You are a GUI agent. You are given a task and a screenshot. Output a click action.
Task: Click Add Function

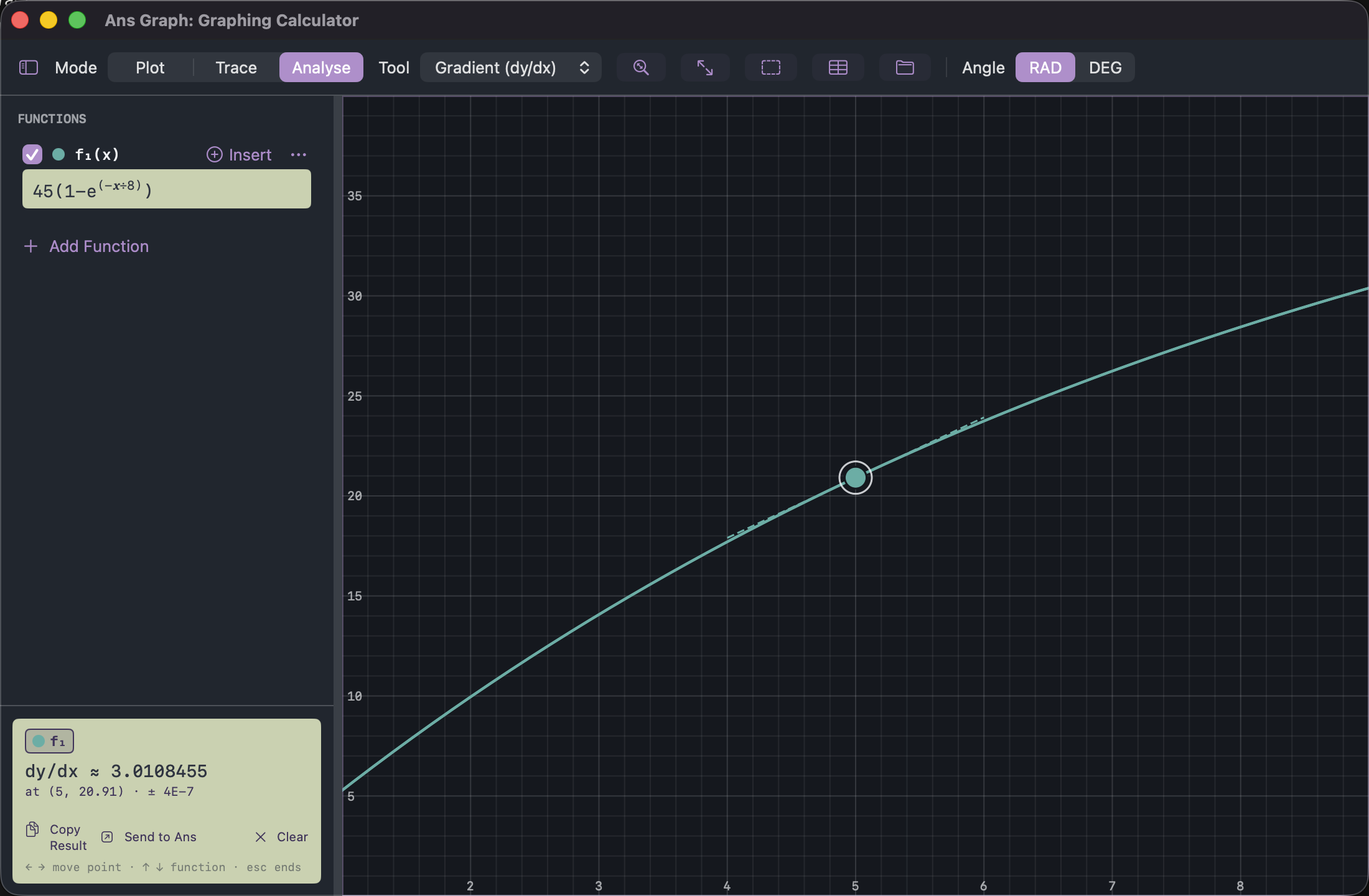click(86, 246)
